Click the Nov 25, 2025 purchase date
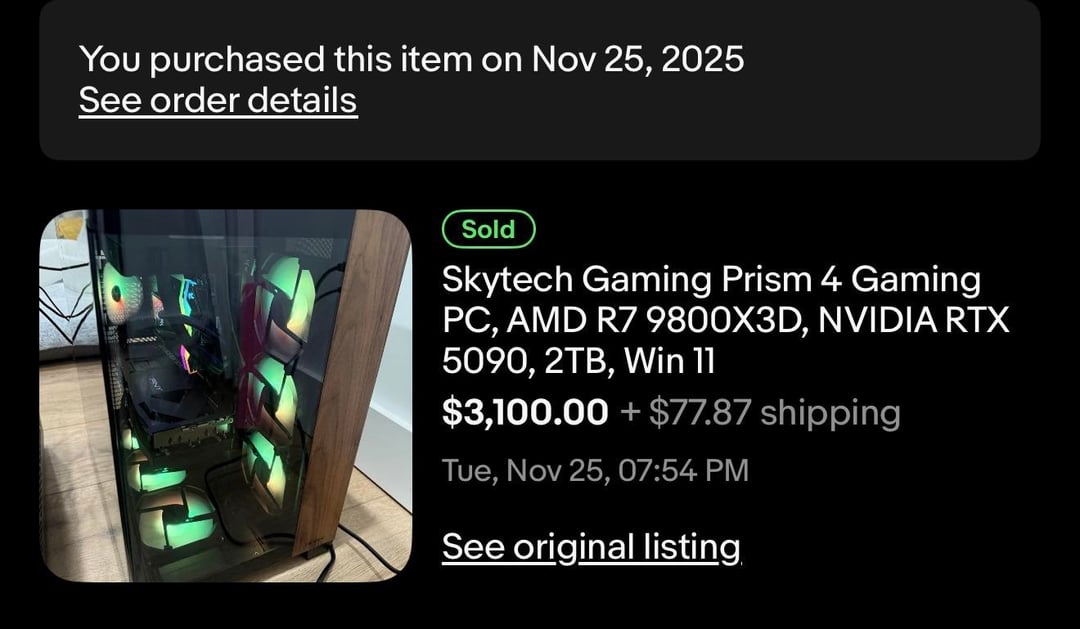This screenshot has height=629, width=1080. click(x=638, y=59)
